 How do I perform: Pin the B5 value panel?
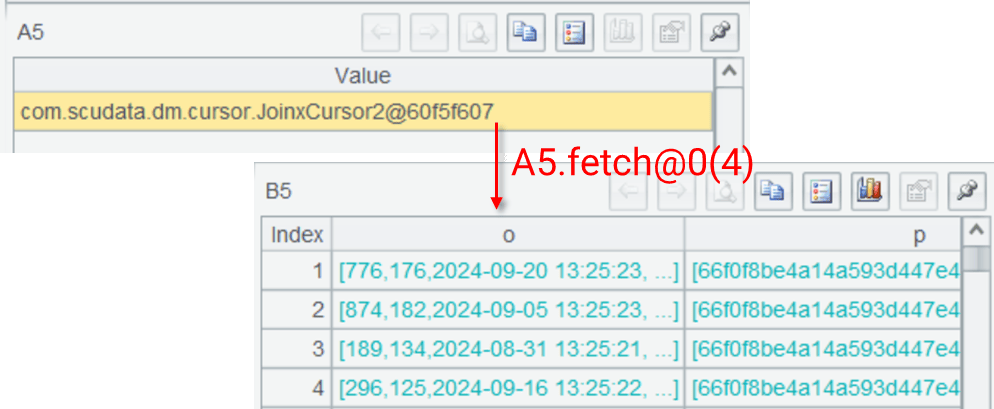tap(967, 192)
